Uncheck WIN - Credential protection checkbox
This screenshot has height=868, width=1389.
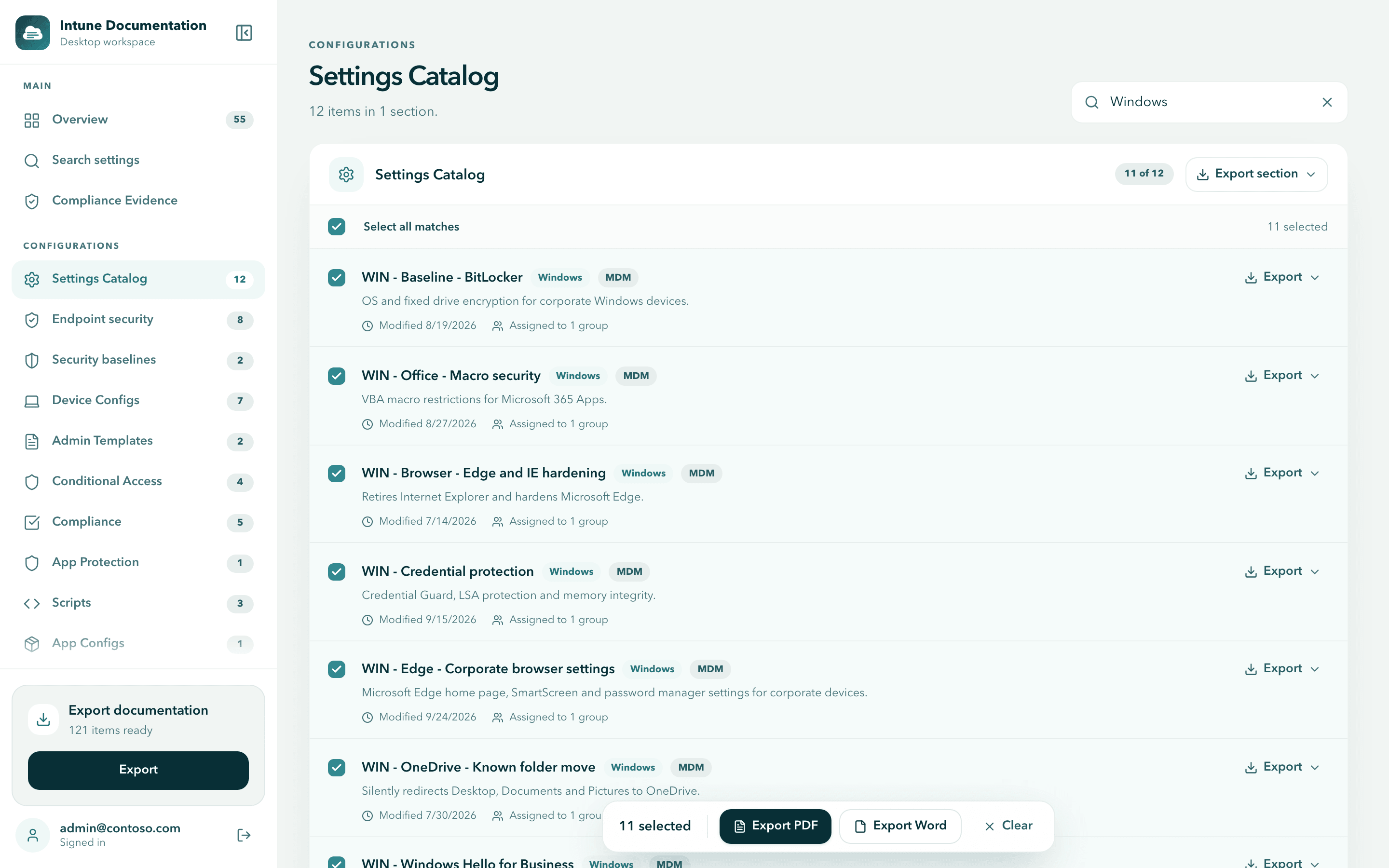(337, 572)
